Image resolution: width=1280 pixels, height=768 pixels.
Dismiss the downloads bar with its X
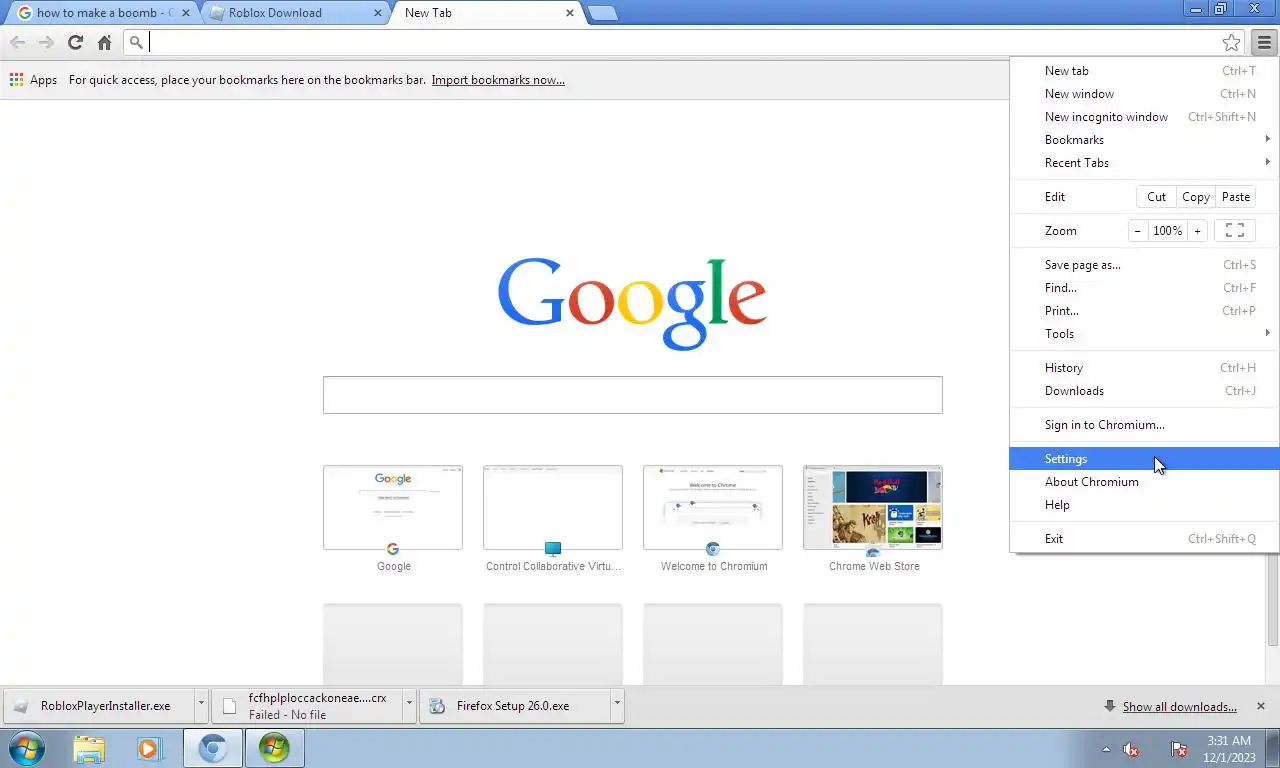pyautogui.click(x=1261, y=706)
